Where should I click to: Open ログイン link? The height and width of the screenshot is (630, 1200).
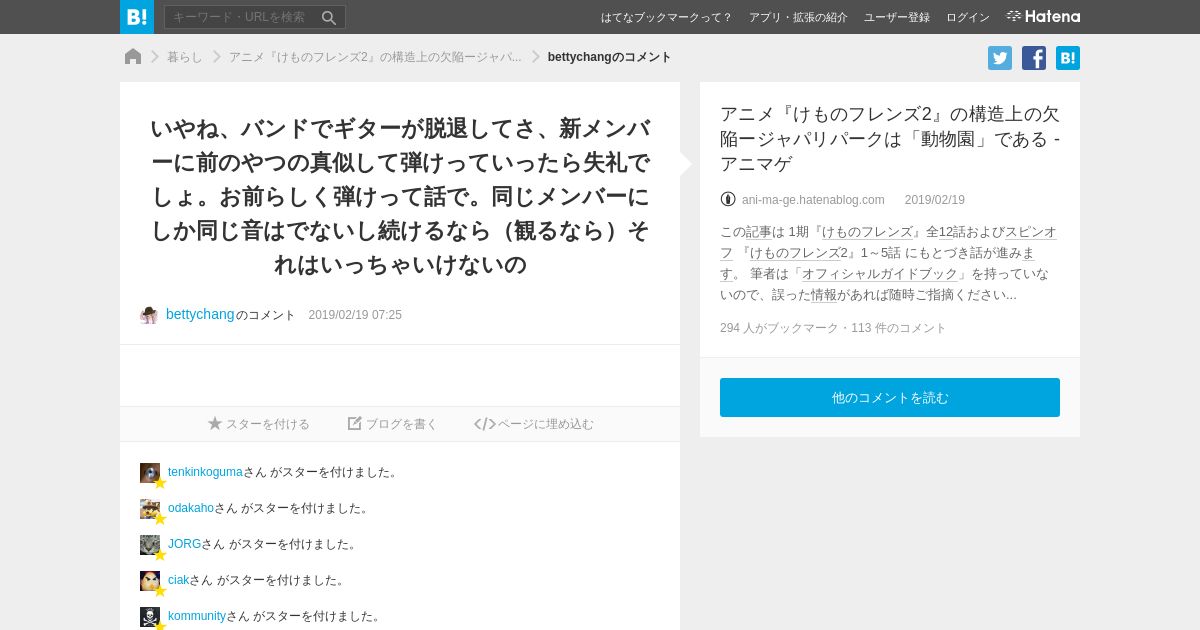click(968, 17)
